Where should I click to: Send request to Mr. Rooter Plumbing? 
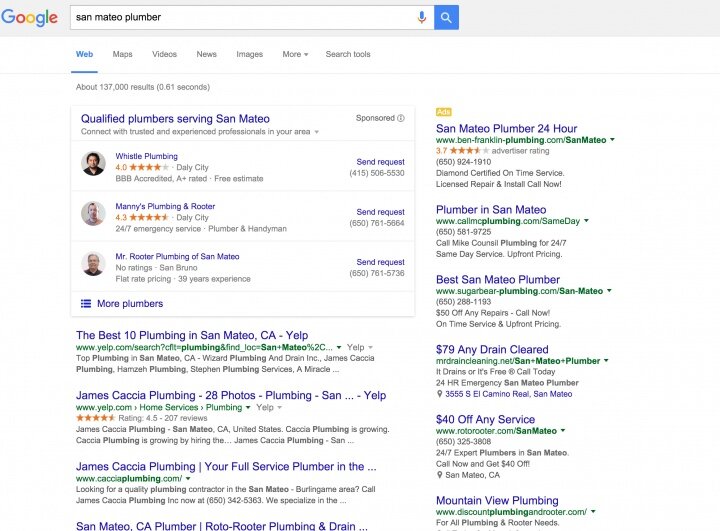pyautogui.click(x=381, y=262)
